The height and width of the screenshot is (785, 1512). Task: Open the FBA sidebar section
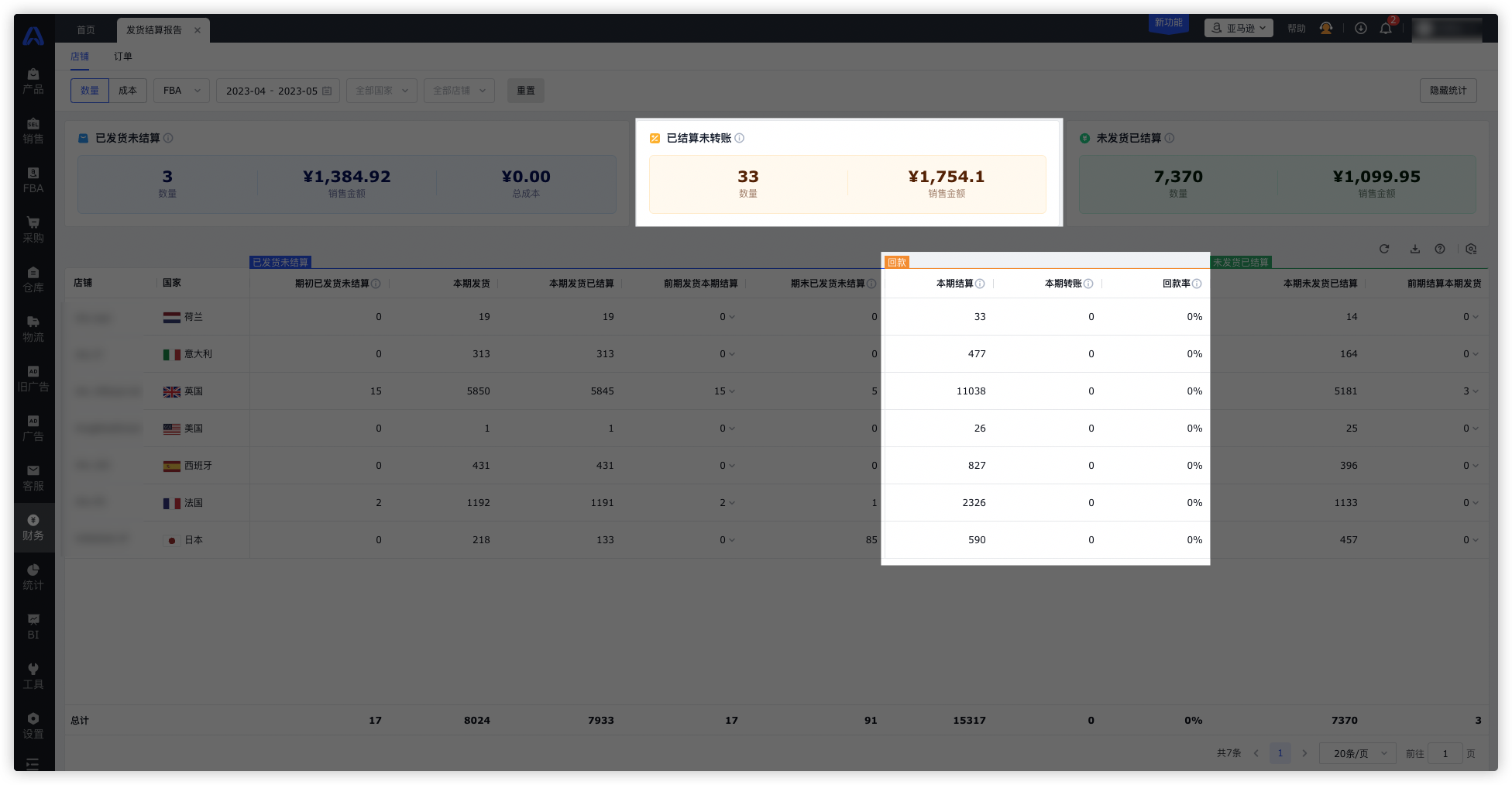pyautogui.click(x=33, y=181)
